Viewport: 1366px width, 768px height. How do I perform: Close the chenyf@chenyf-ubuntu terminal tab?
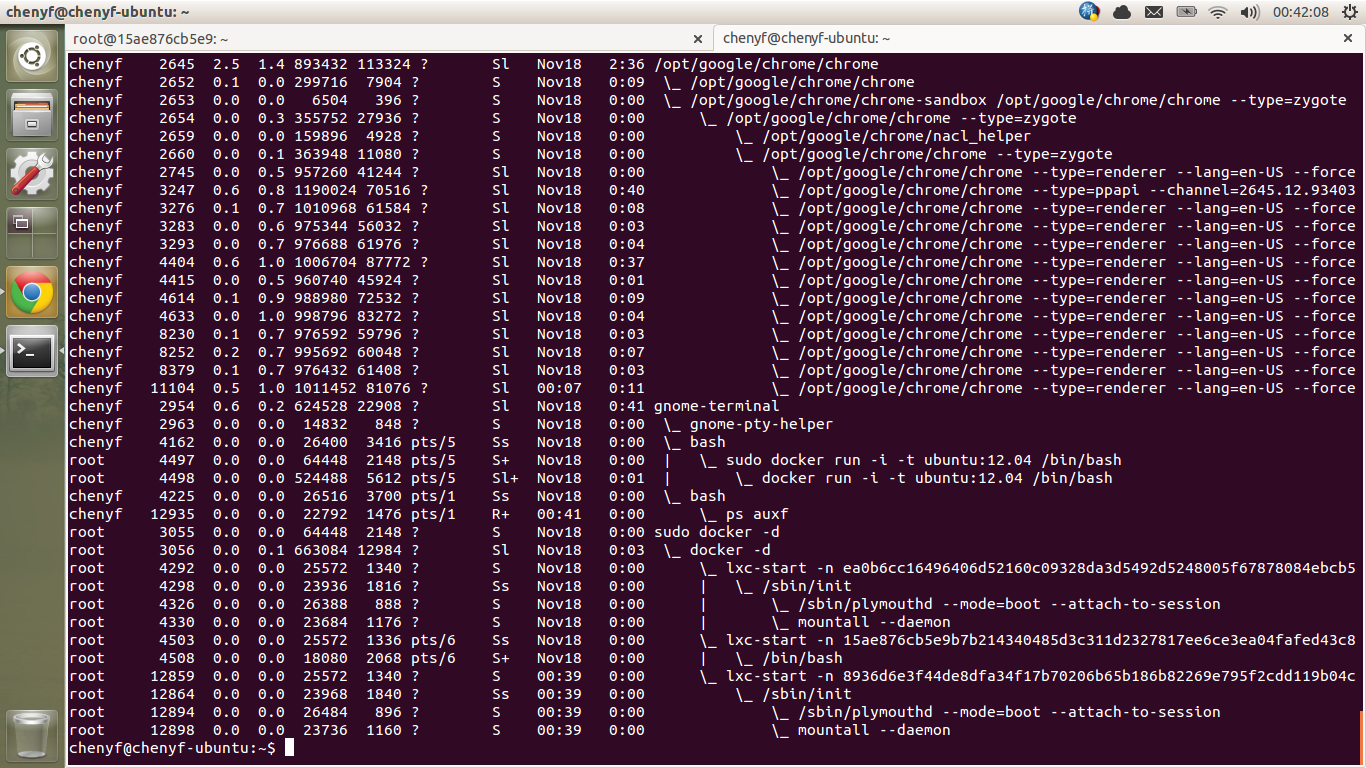pyautogui.click(x=1350, y=38)
